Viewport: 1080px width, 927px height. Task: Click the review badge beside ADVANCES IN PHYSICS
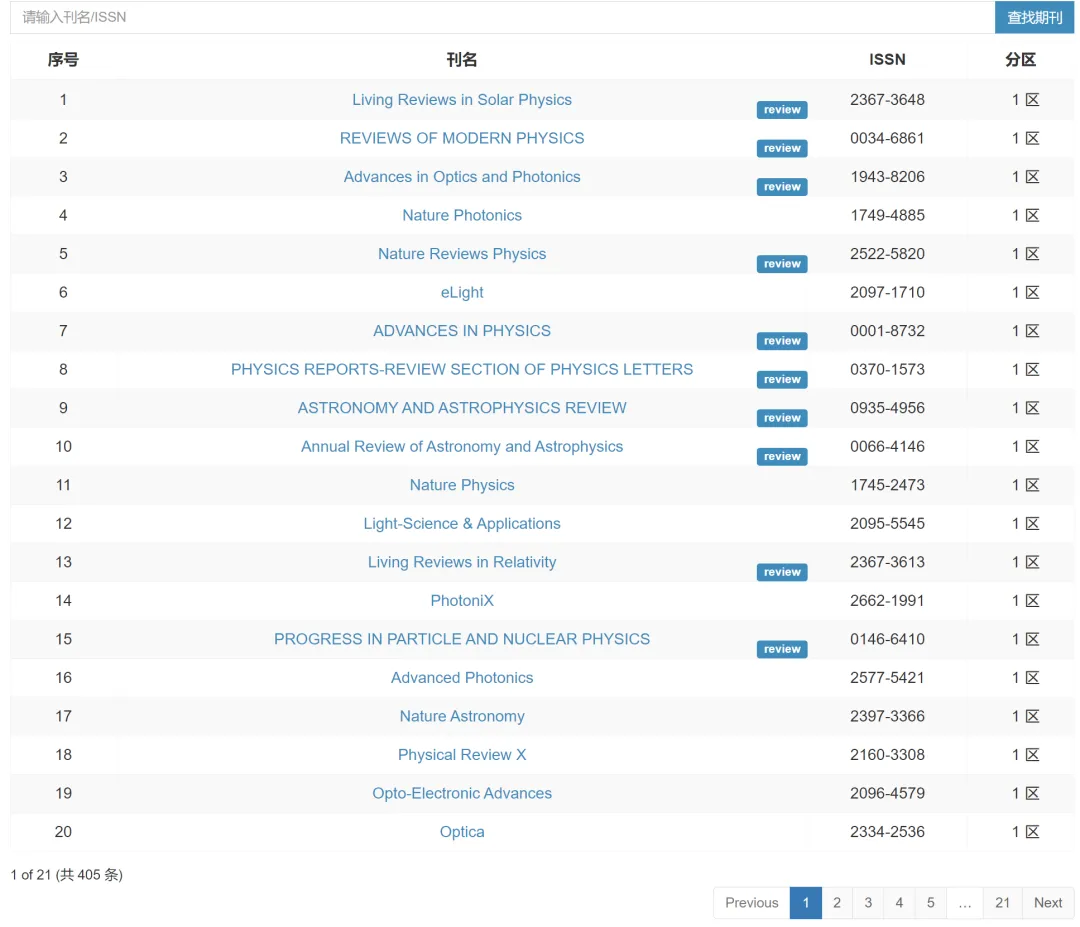(782, 341)
